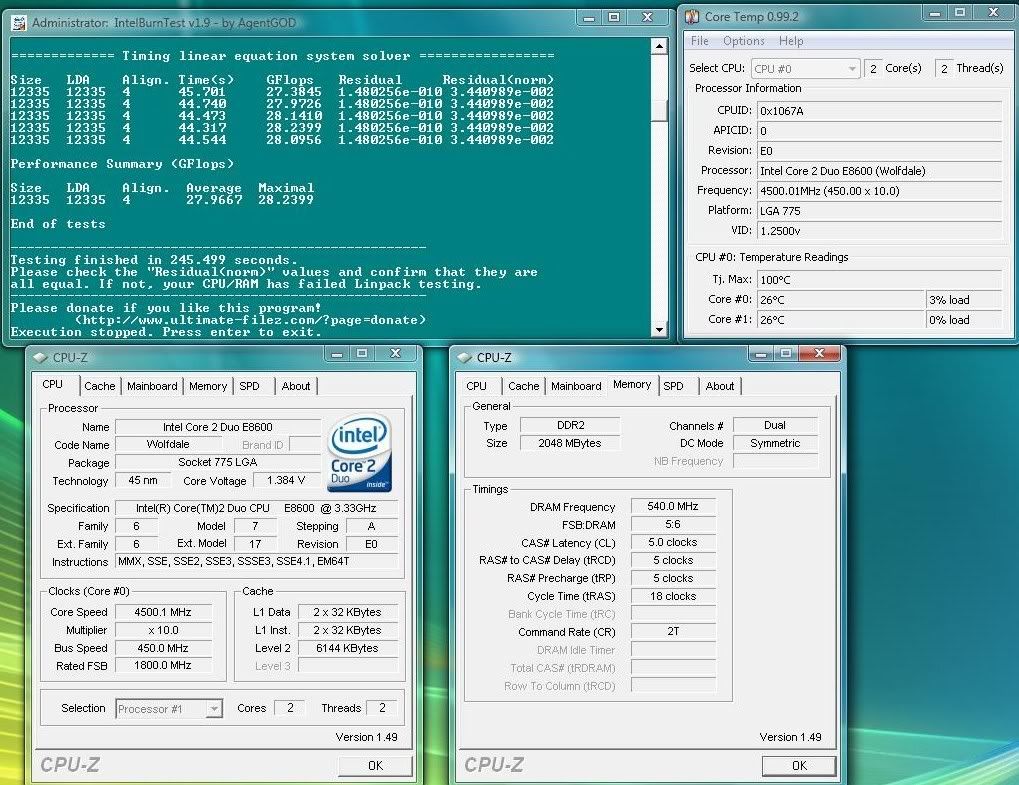Click the Core Temp Processor field

(x=879, y=171)
